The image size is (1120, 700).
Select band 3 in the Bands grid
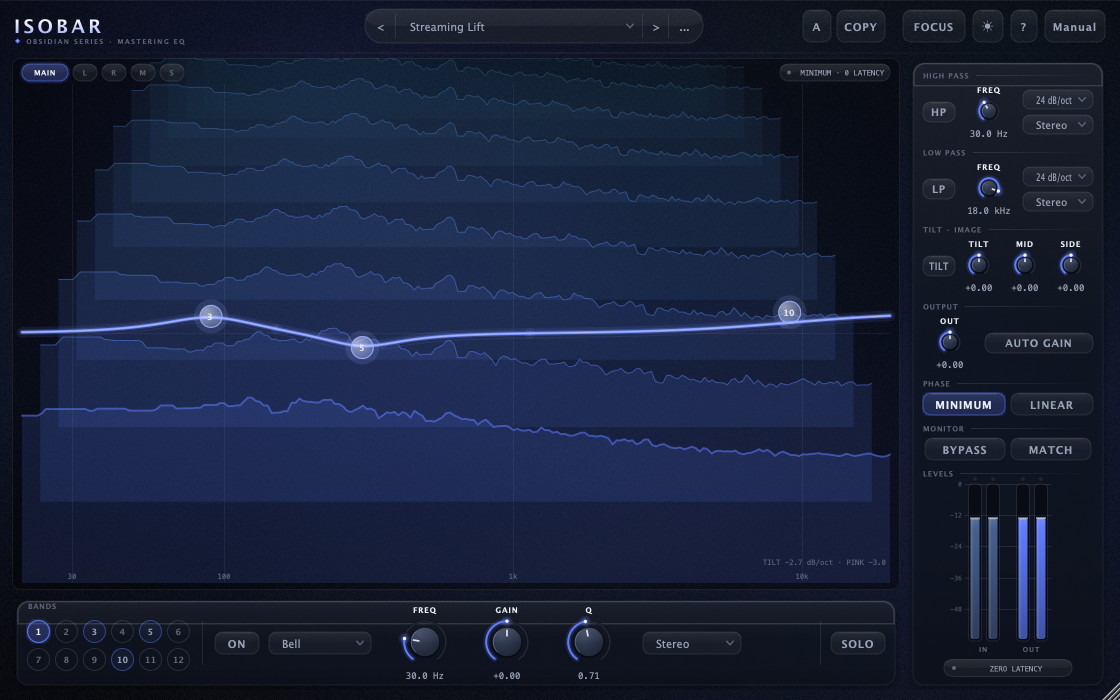tap(94, 631)
